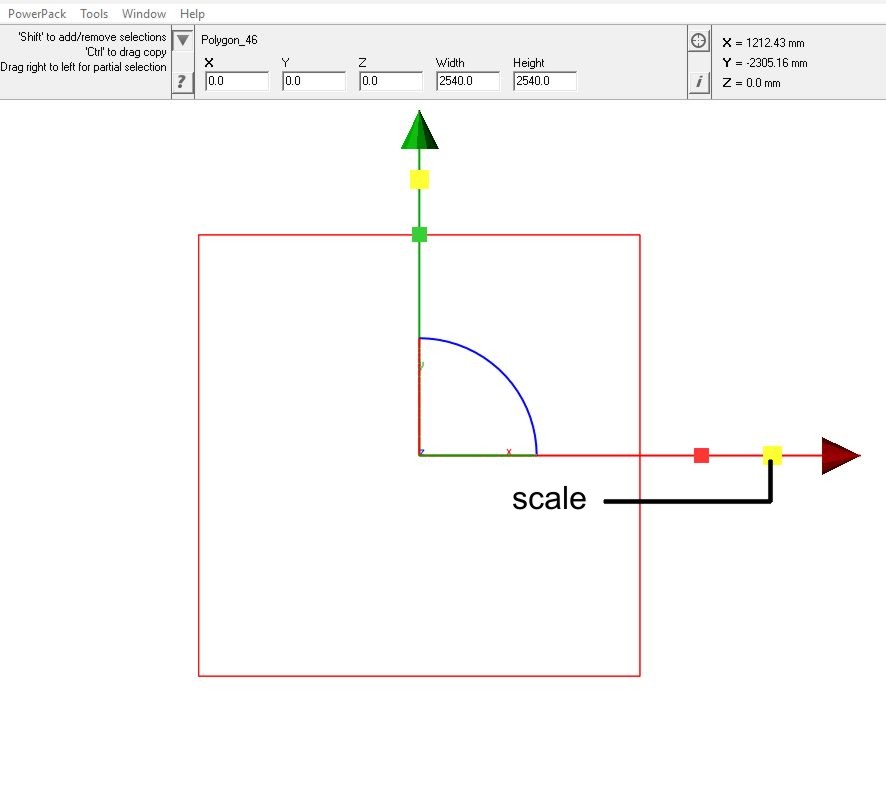886x804 pixels.
Task: Open the Help menu
Action: [x=192, y=14]
